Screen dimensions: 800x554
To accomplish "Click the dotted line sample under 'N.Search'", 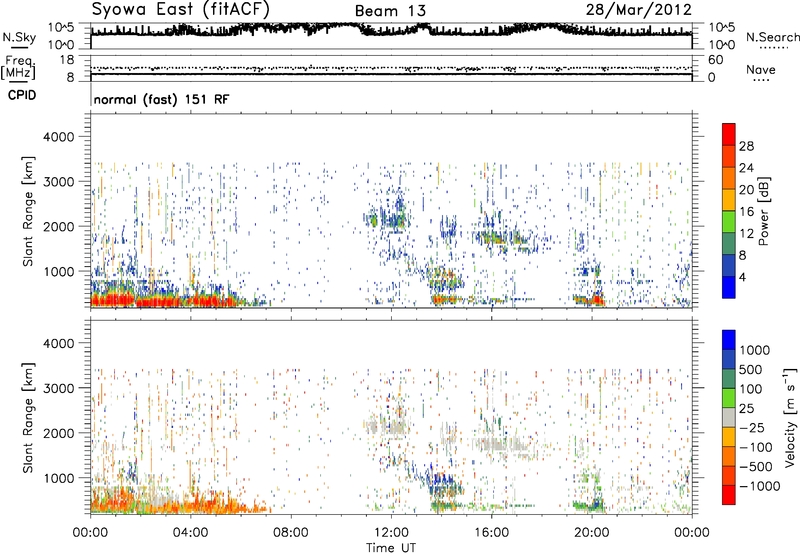I will 773,48.
